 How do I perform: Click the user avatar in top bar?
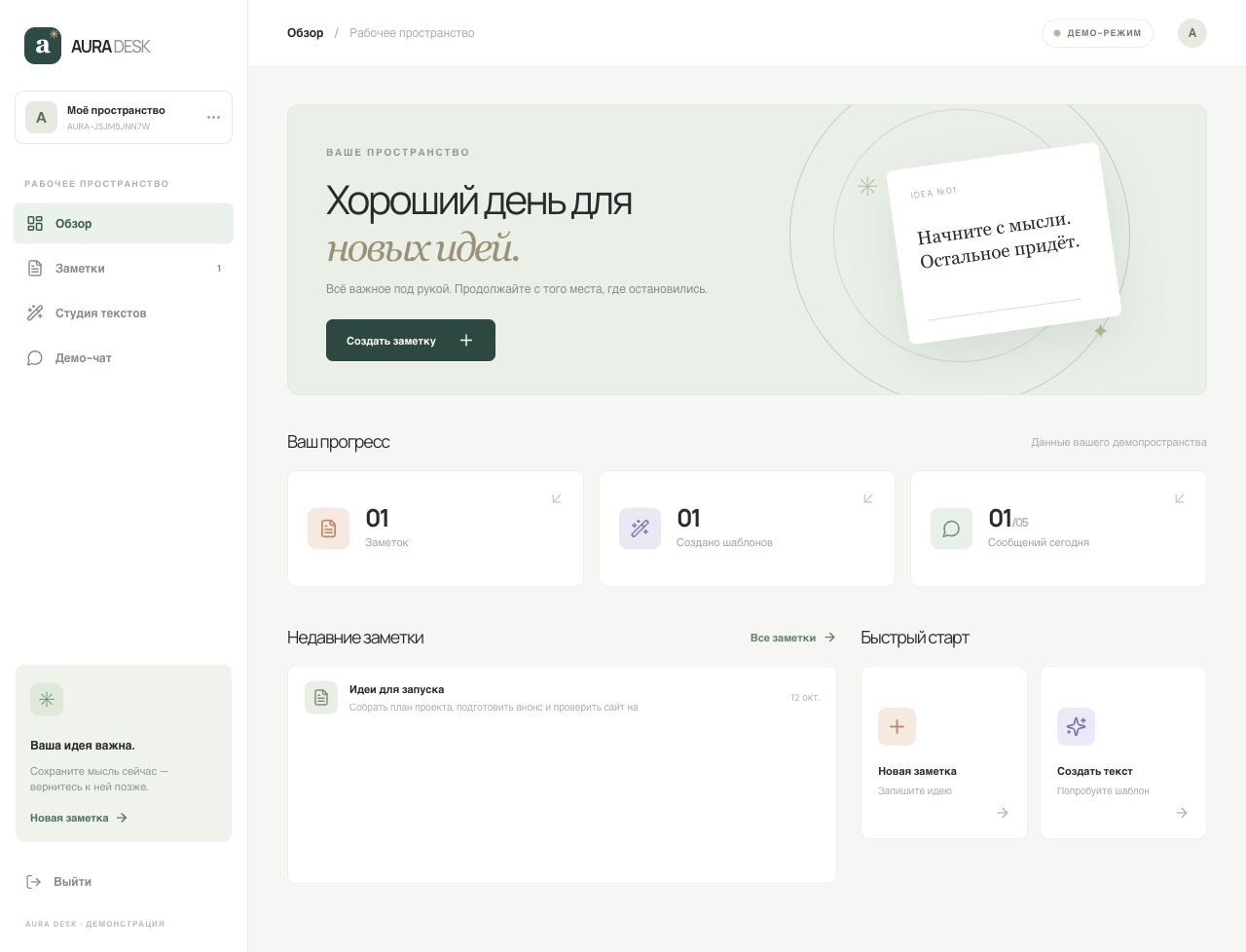point(1192,33)
